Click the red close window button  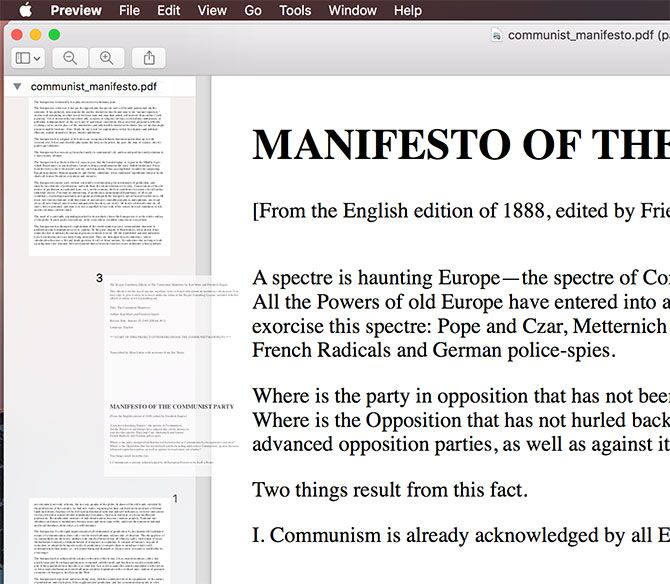[x=17, y=35]
